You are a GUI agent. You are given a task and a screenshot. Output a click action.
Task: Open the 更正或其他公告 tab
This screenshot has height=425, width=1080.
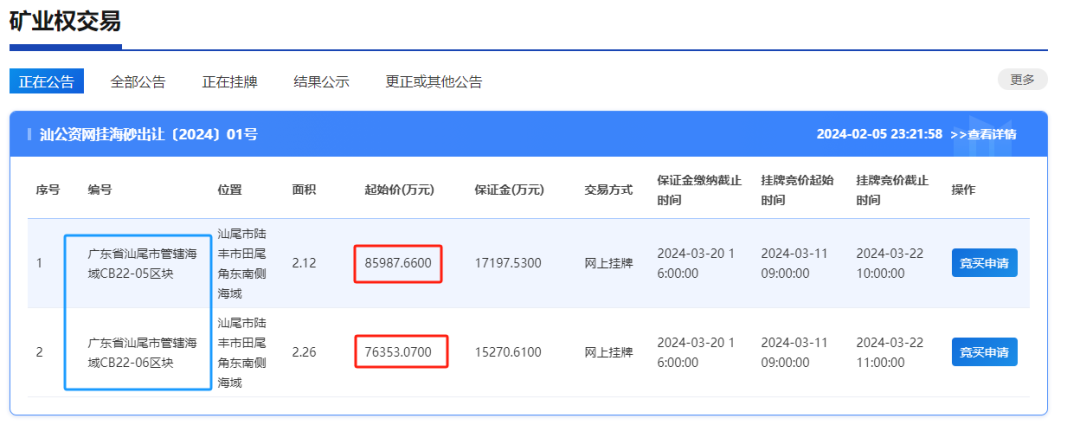[x=434, y=82]
